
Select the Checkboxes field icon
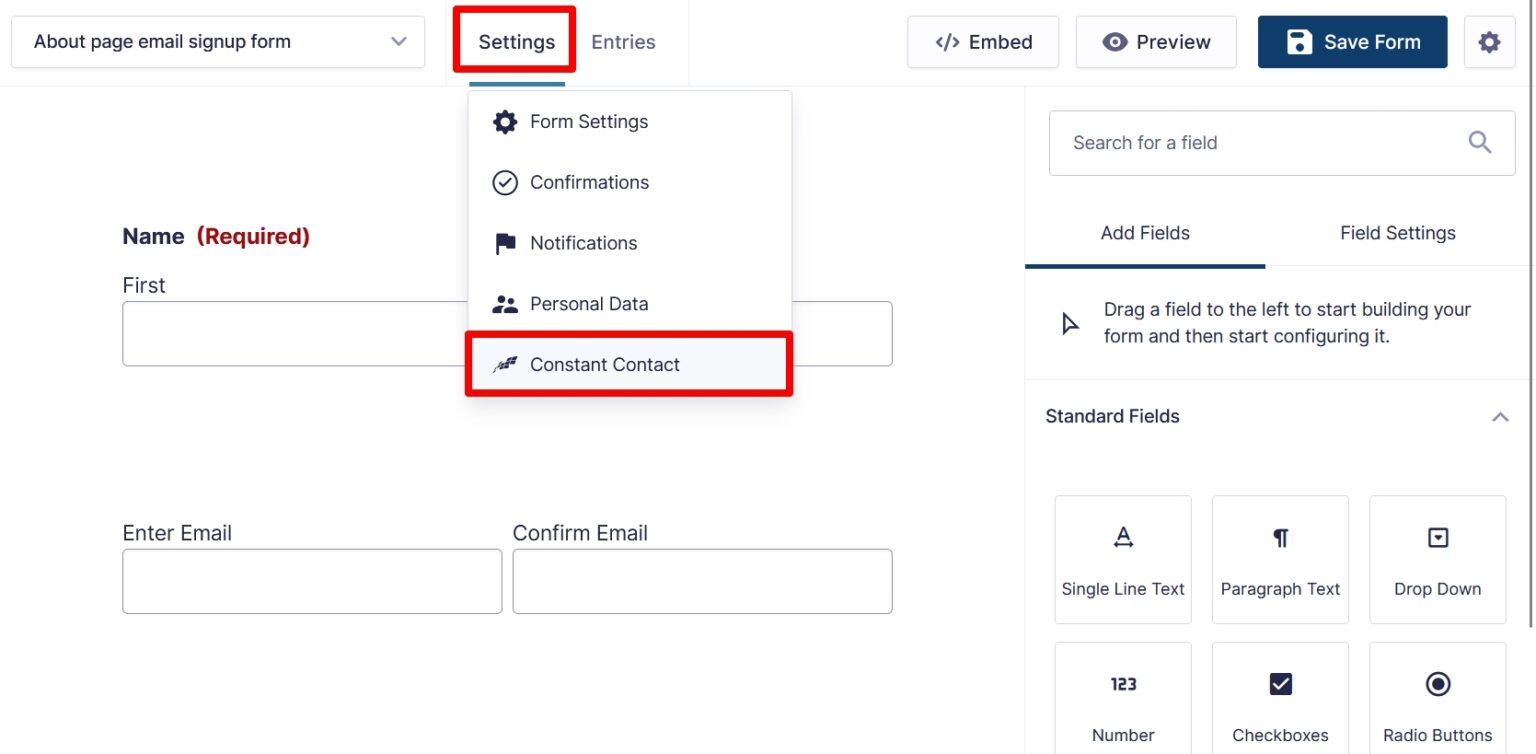(1280, 684)
